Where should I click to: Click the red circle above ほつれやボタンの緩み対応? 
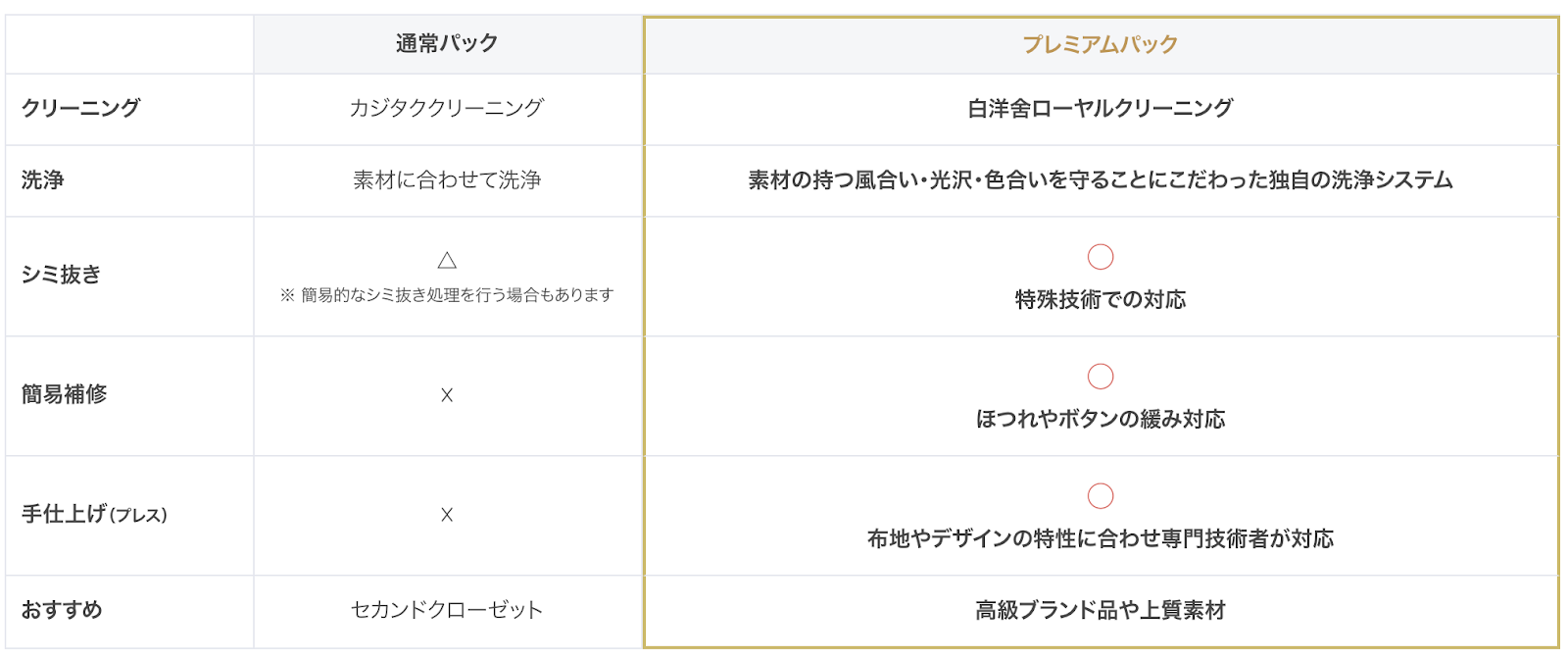point(1101,377)
